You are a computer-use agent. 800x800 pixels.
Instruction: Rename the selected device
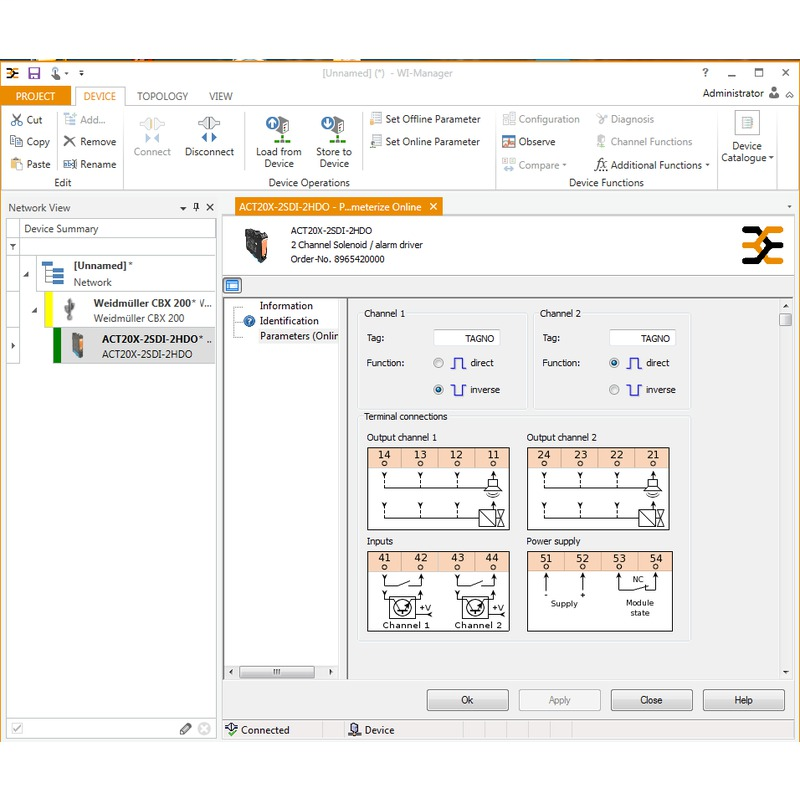point(90,164)
